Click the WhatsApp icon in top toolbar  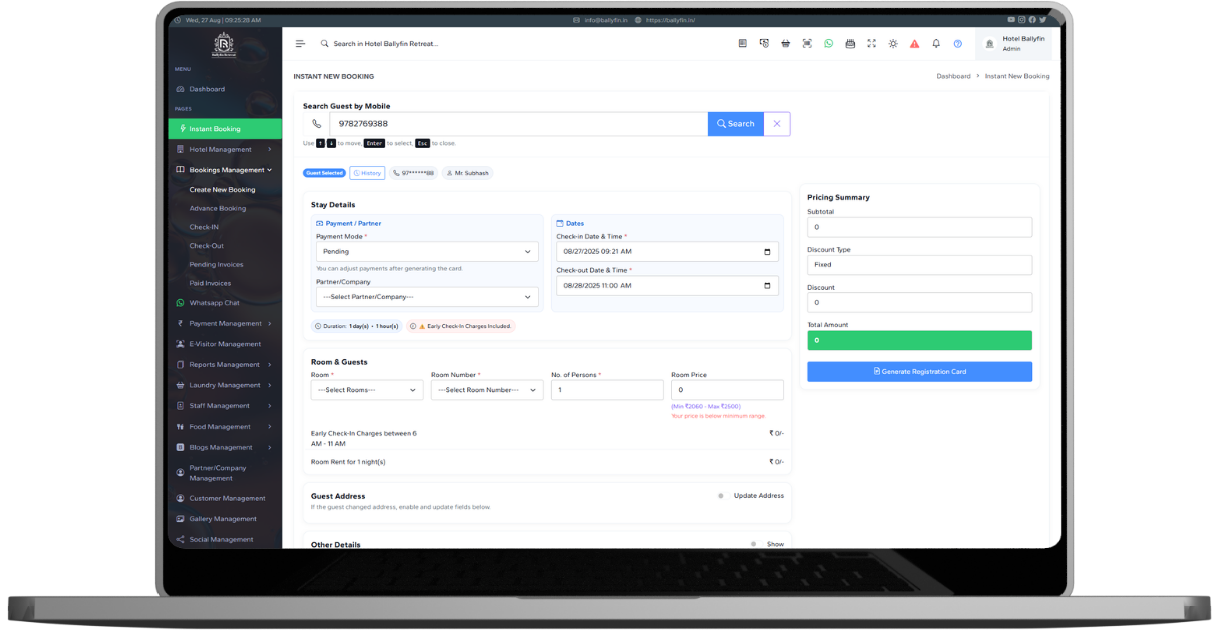(828, 44)
